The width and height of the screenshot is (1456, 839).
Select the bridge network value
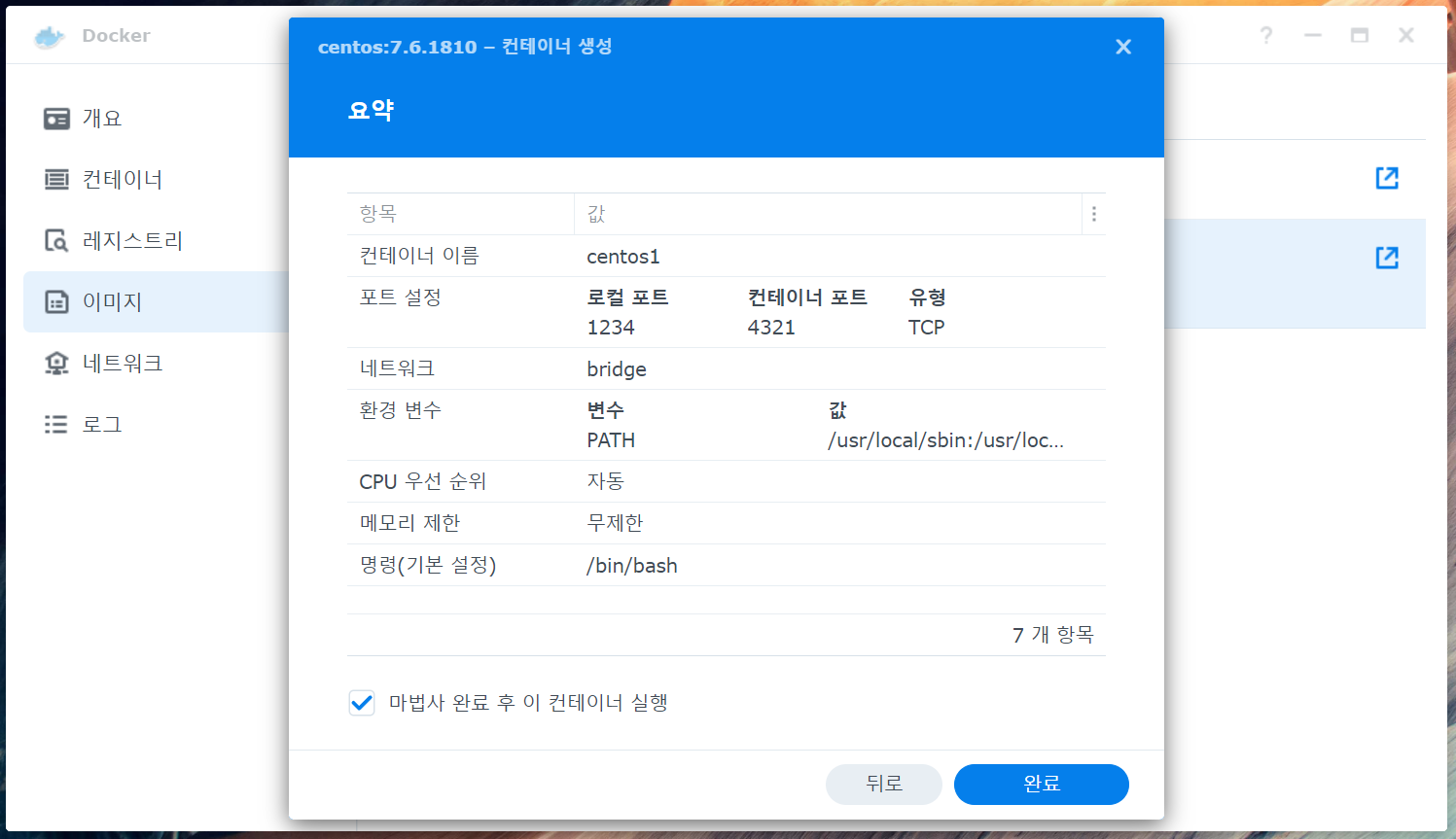pyautogui.click(x=617, y=369)
